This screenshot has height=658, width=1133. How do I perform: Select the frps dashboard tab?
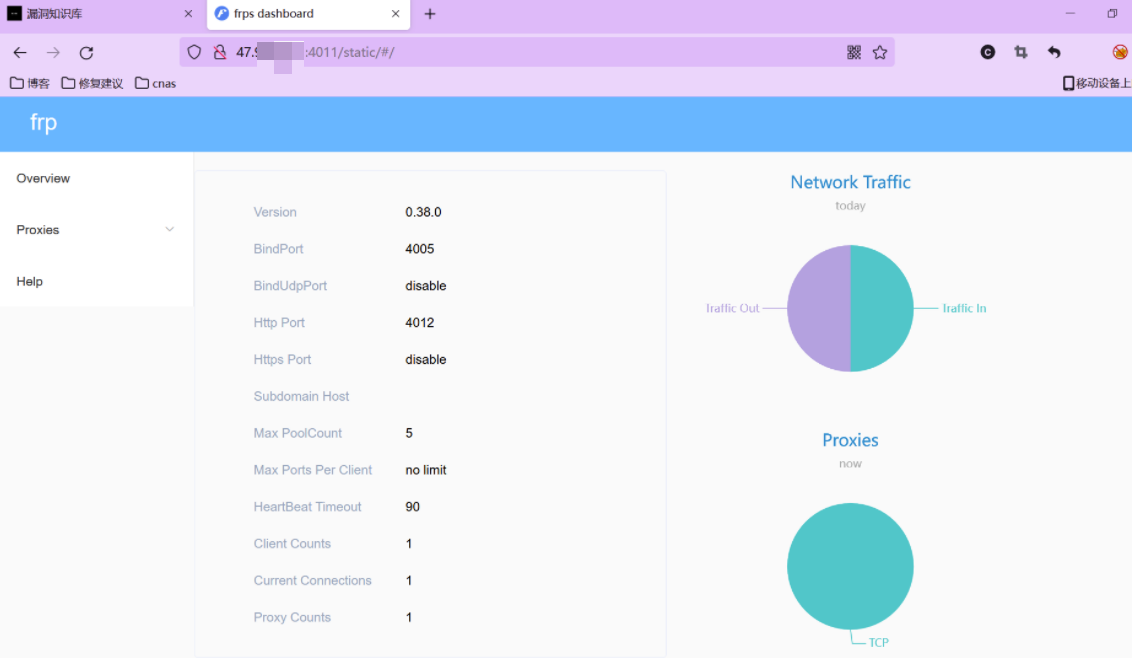point(309,14)
